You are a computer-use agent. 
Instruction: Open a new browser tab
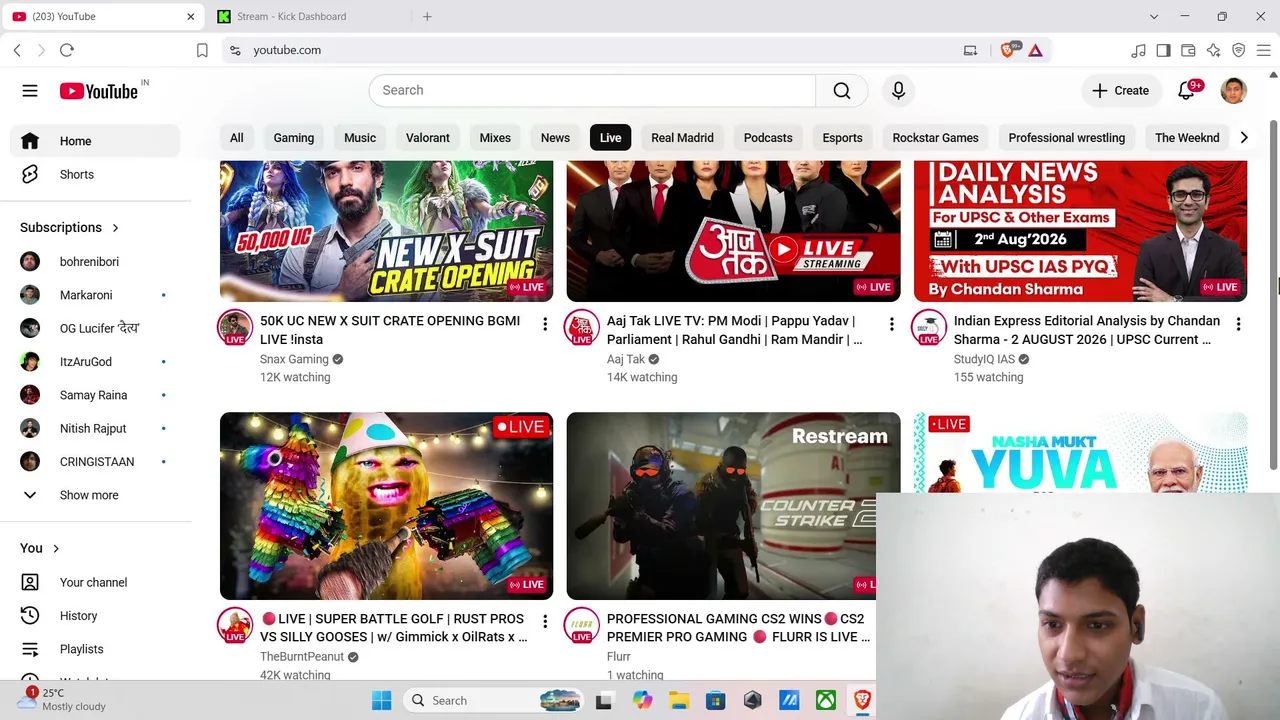(x=427, y=16)
